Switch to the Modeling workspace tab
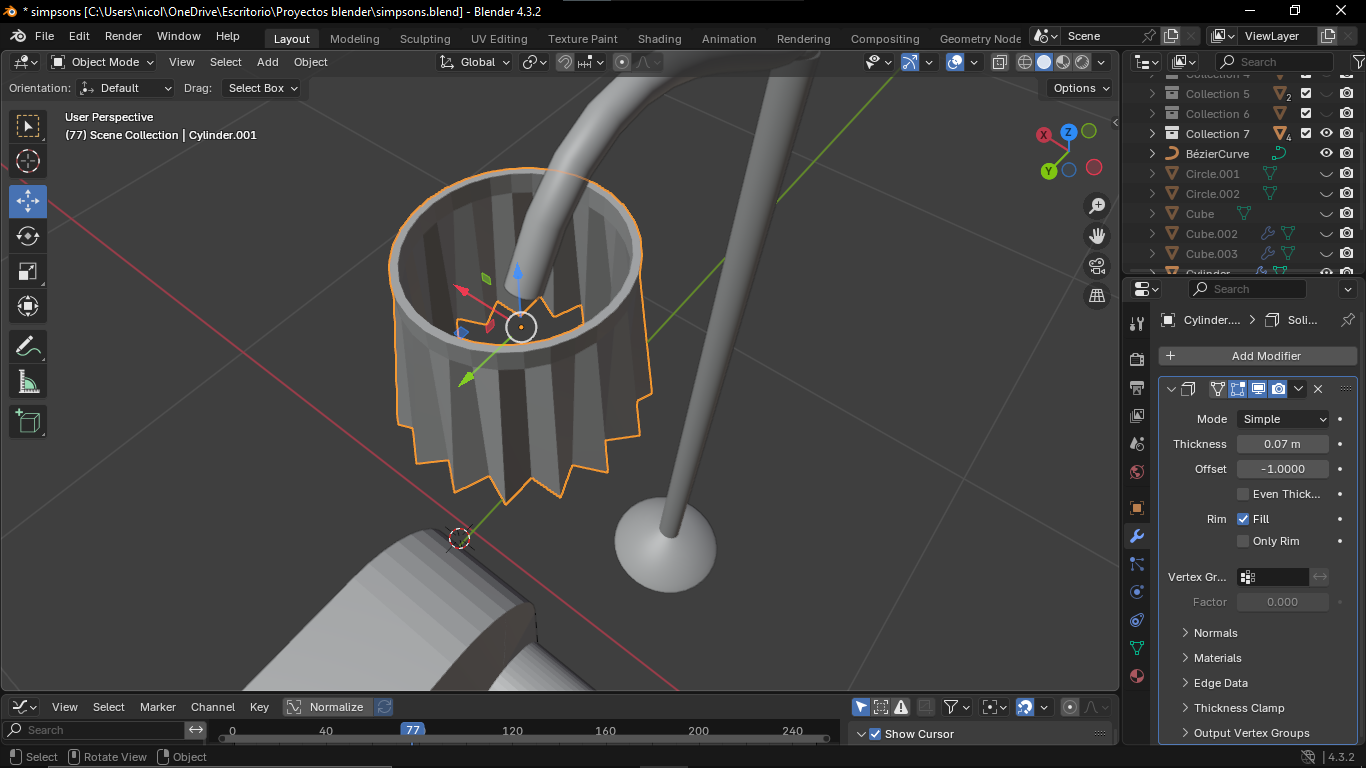 (355, 39)
